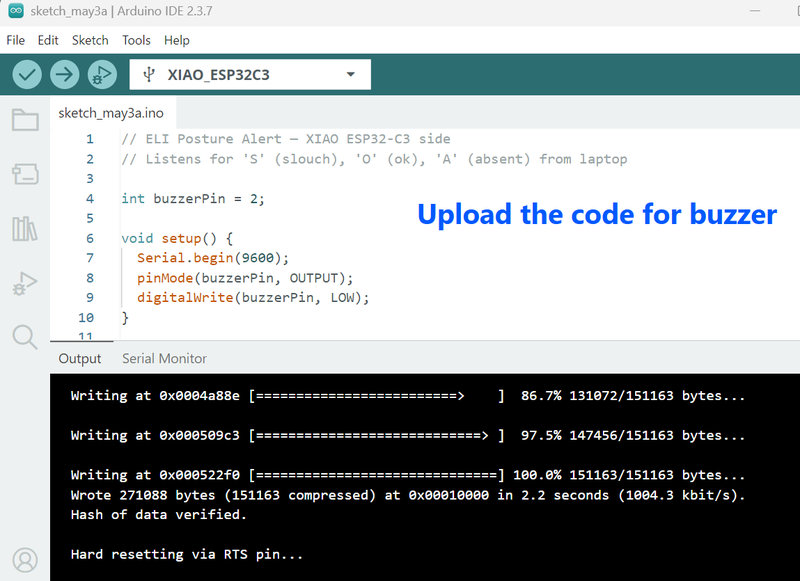
Task: Click the user account profile icon
Action: [x=24, y=560]
